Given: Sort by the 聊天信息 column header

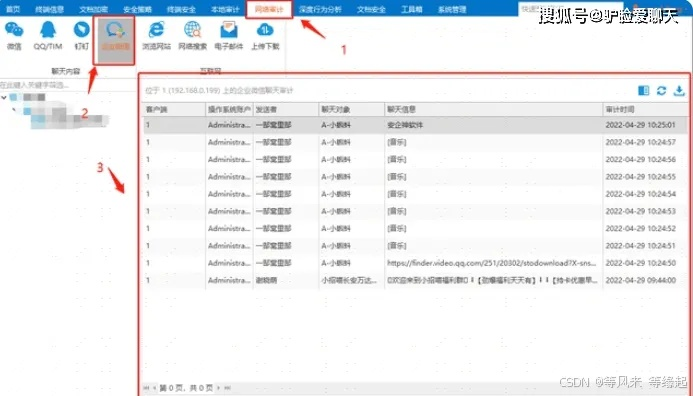Looking at the screenshot, I should (493, 109).
